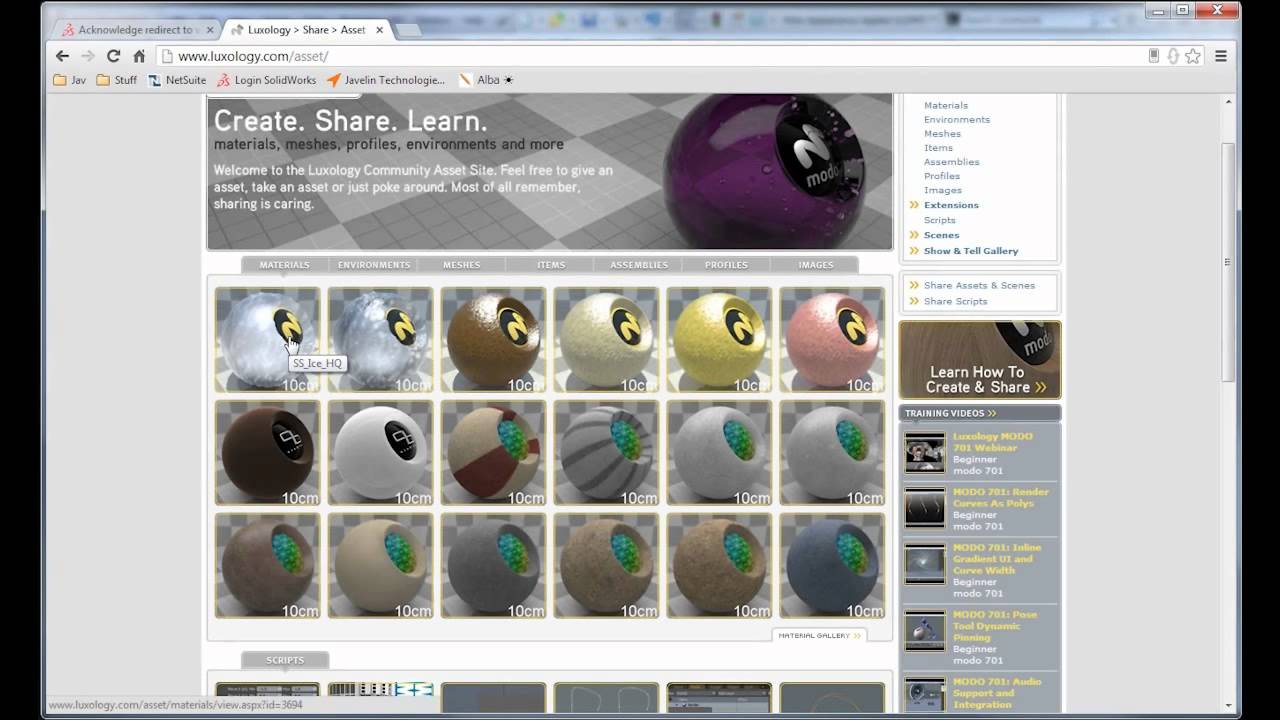This screenshot has width=1280, height=720.
Task: Open the TRAINING VIDEOS header link
Action: (950, 413)
